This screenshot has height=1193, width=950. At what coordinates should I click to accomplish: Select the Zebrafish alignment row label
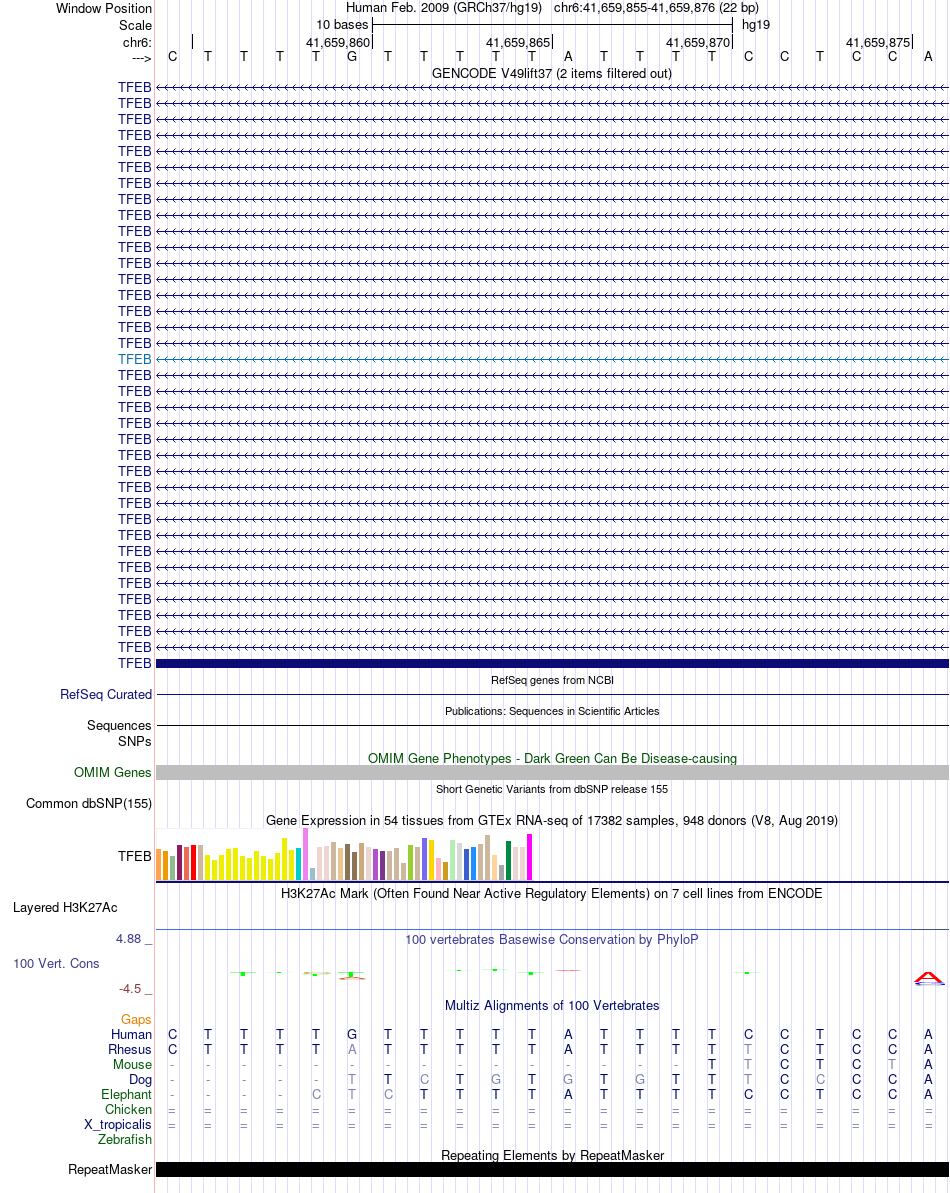coord(125,1139)
